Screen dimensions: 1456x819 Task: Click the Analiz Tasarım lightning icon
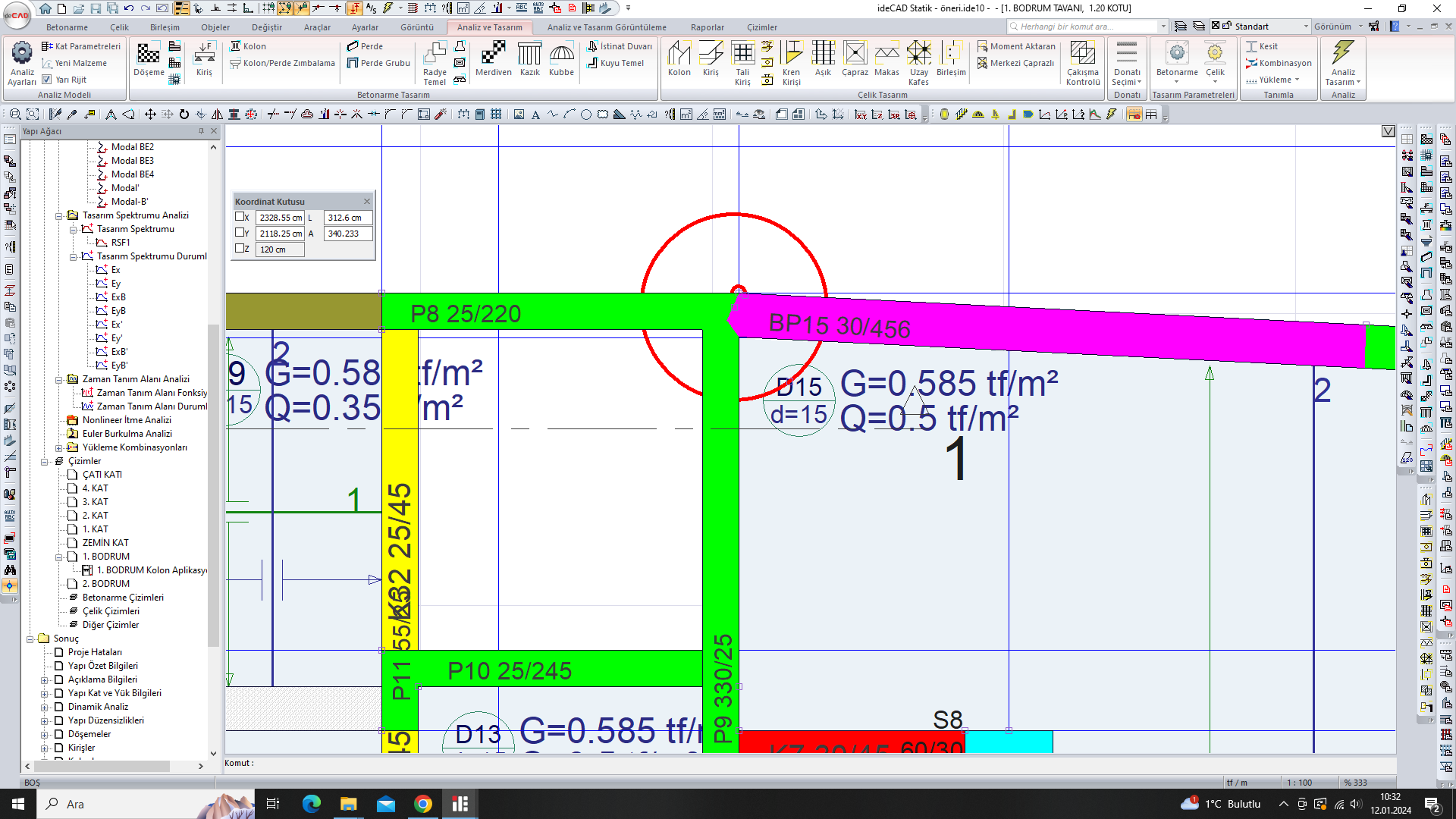click(1342, 53)
